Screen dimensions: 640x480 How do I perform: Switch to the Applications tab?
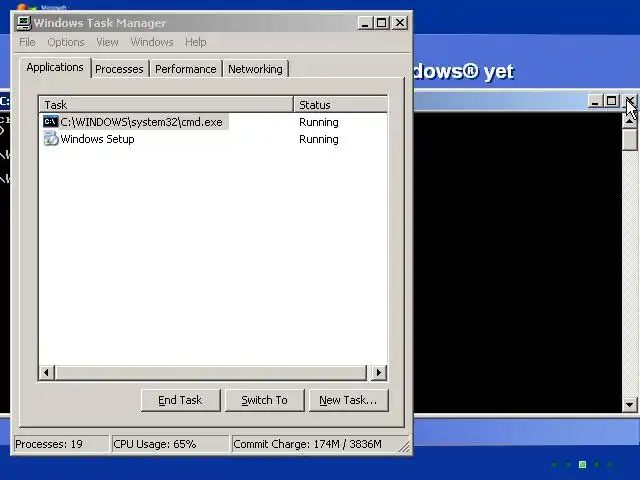click(55, 67)
